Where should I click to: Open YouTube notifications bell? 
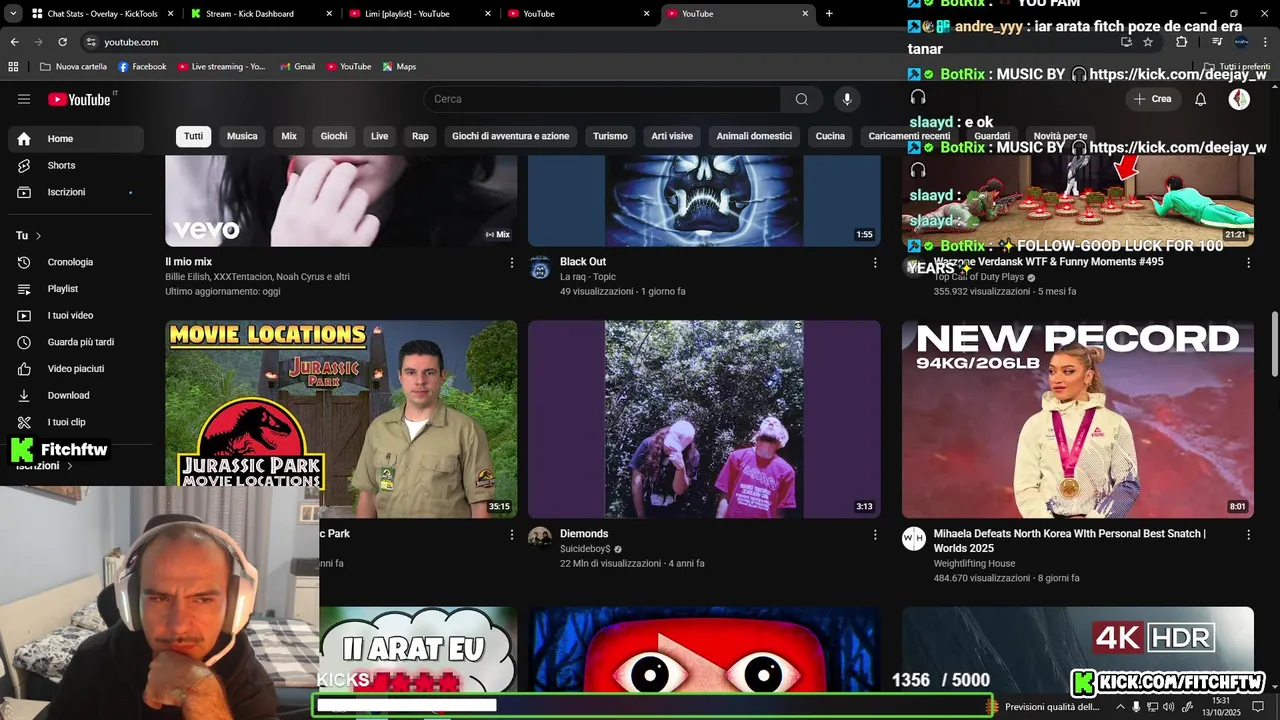(x=1201, y=99)
